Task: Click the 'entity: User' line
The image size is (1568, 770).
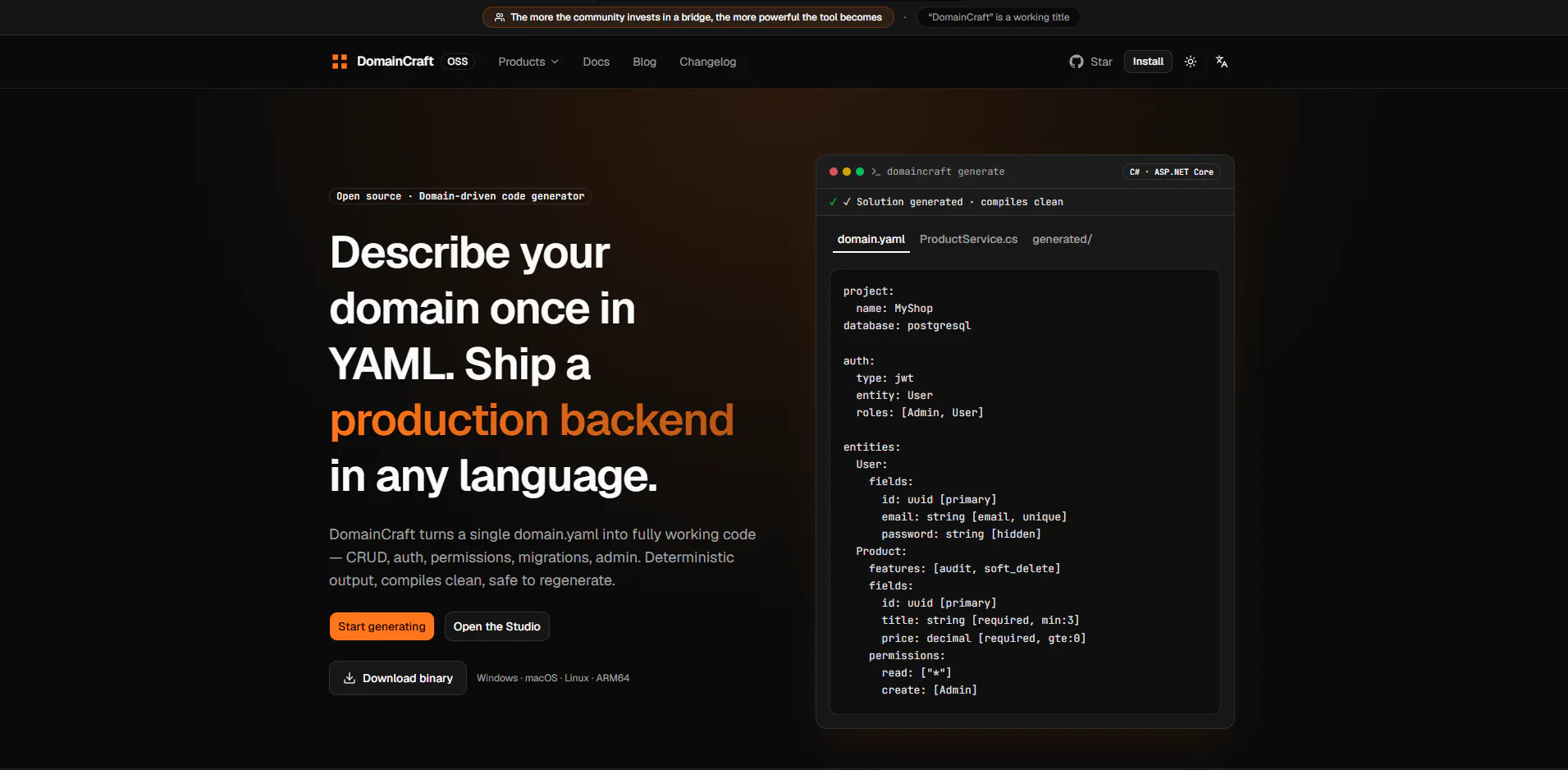Action: coord(894,396)
